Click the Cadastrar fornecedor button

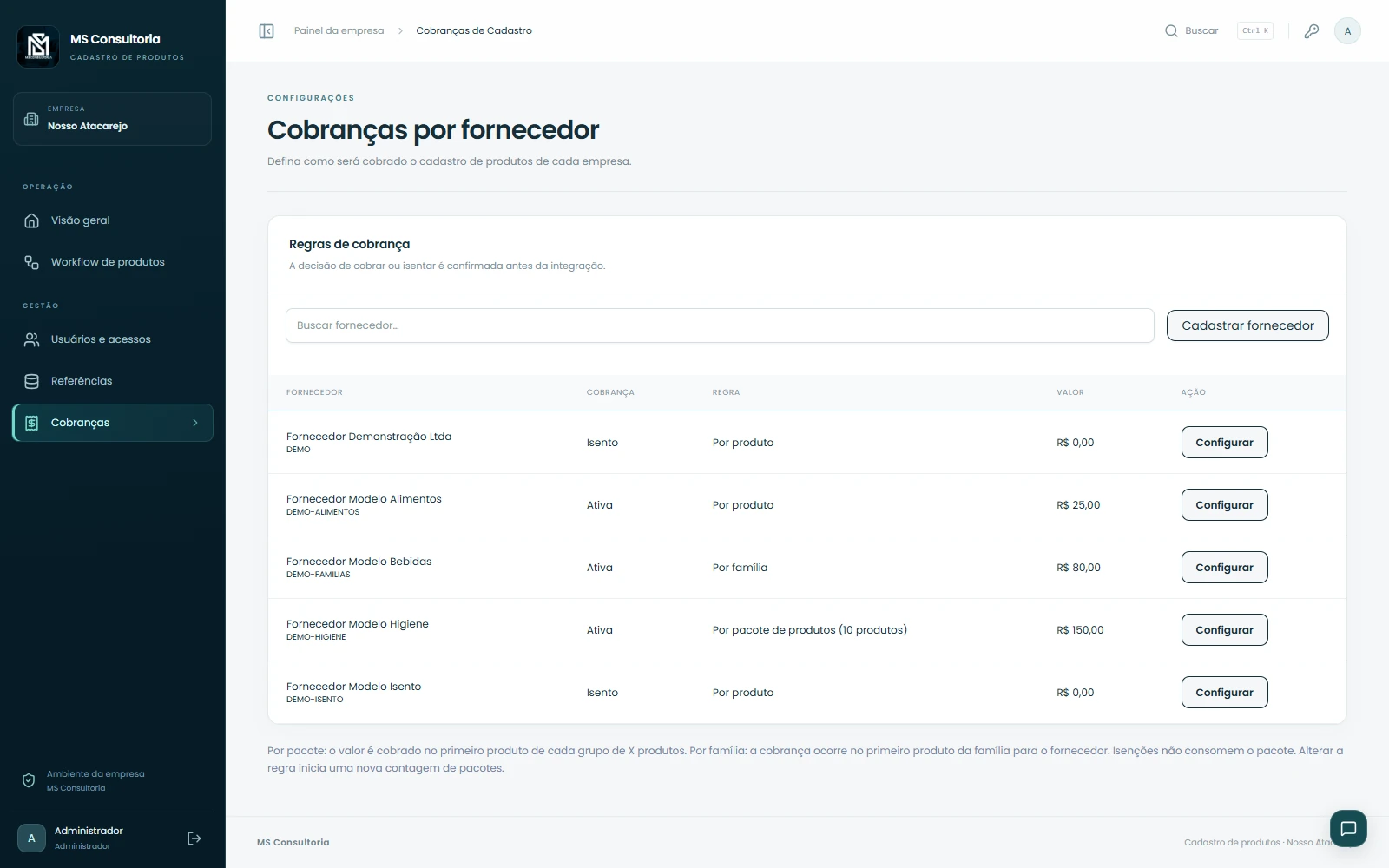pyautogui.click(x=1247, y=325)
